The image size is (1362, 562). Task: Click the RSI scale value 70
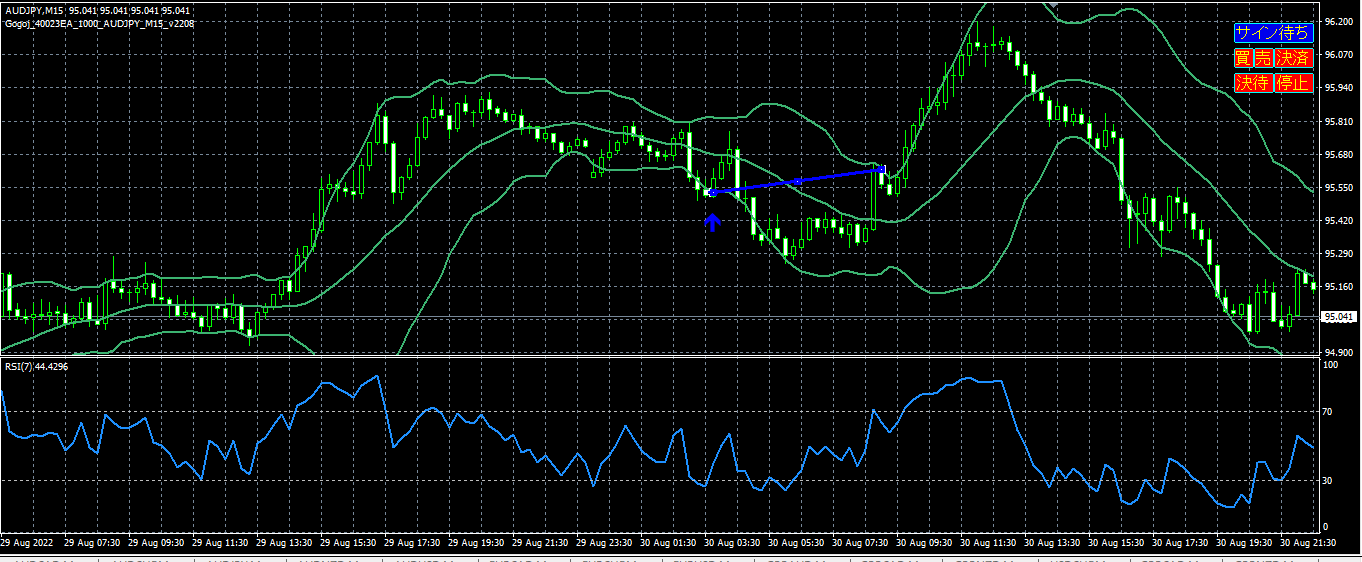point(1328,411)
